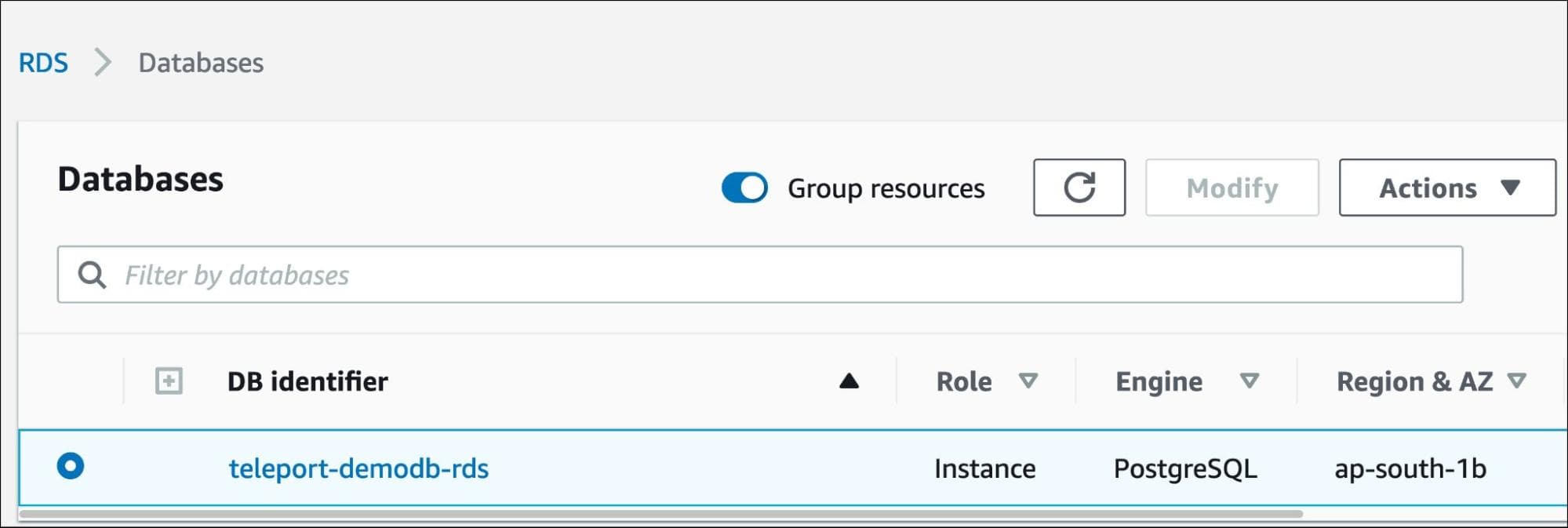Click the refresh databases icon button
Image resolution: width=1568 pixels, height=528 pixels.
[1079, 188]
